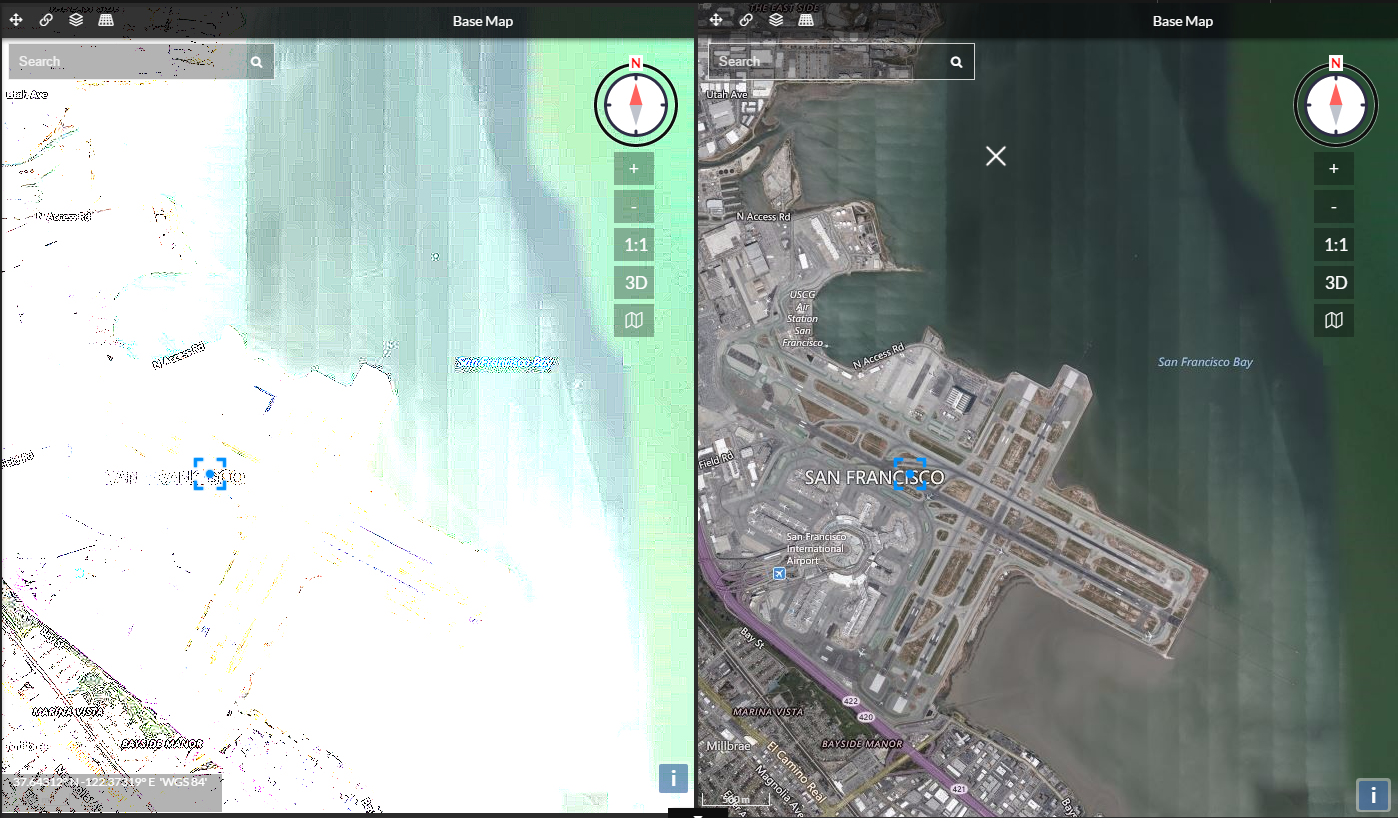Click the info icon on right map
Screen dimensions: 1398x818
click(1373, 796)
